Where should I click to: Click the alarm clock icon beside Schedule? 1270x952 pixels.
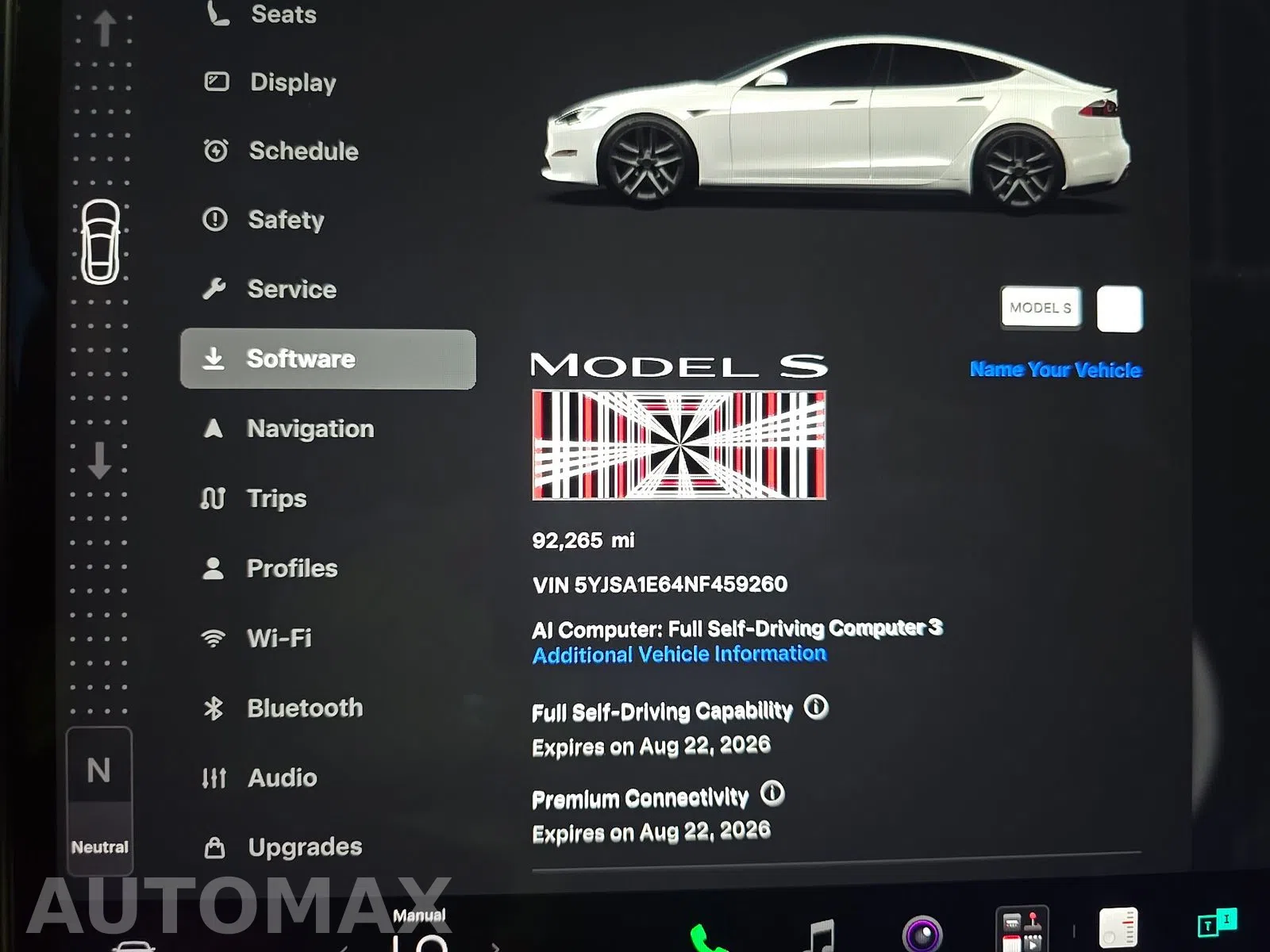tap(216, 151)
